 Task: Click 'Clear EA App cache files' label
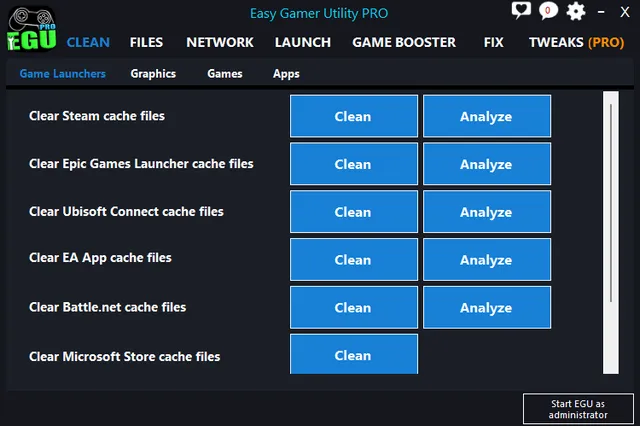click(x=100, y=258)
